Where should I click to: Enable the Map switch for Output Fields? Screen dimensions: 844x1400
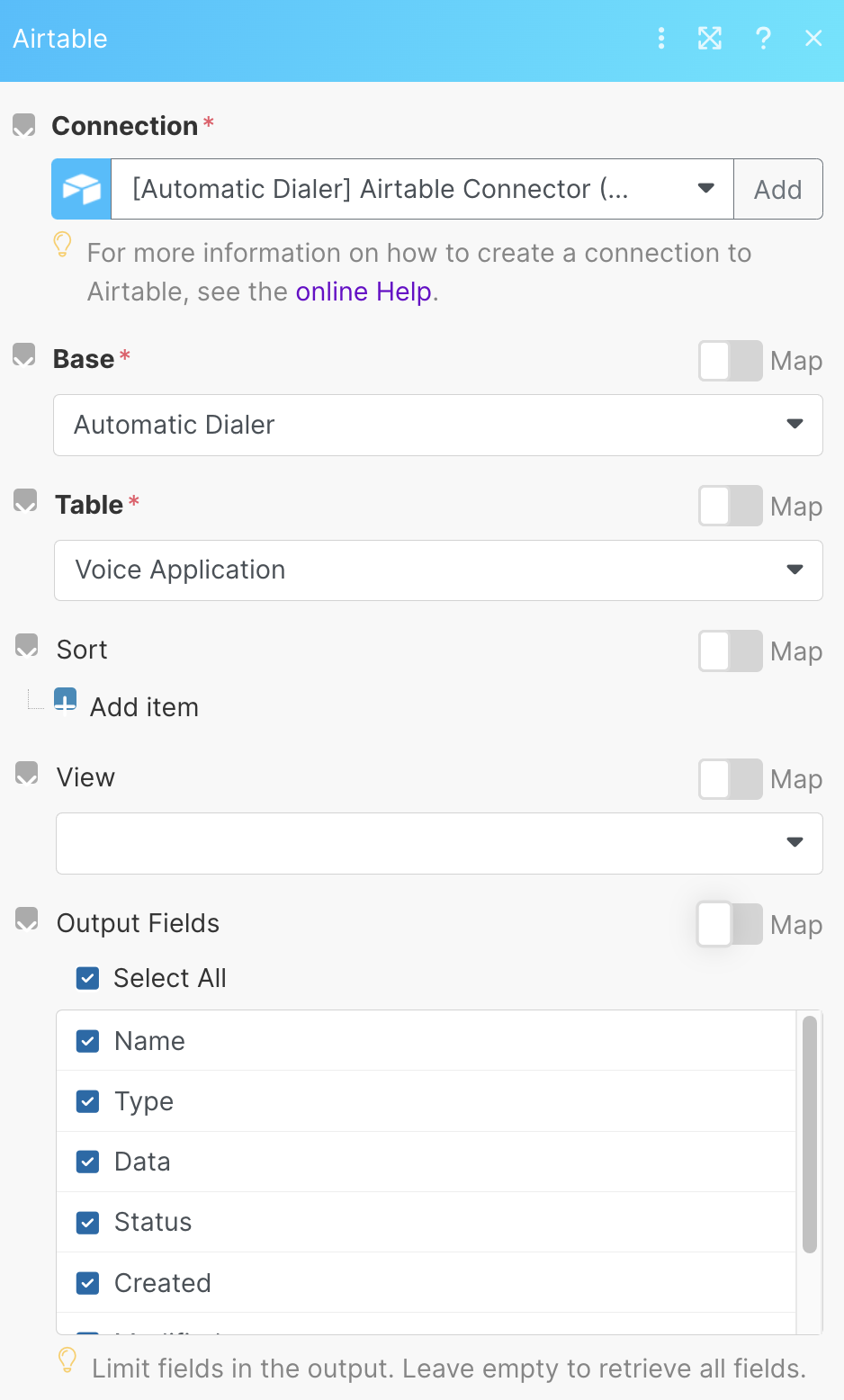[x=730, y=925]
